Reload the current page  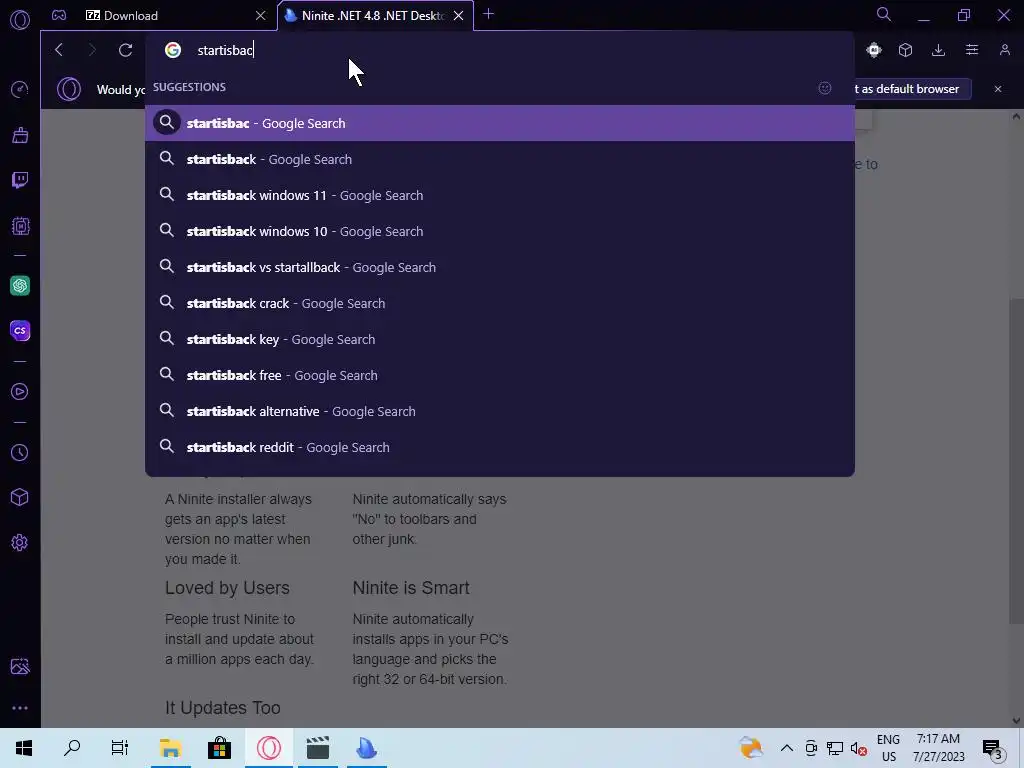pos(125,50)
